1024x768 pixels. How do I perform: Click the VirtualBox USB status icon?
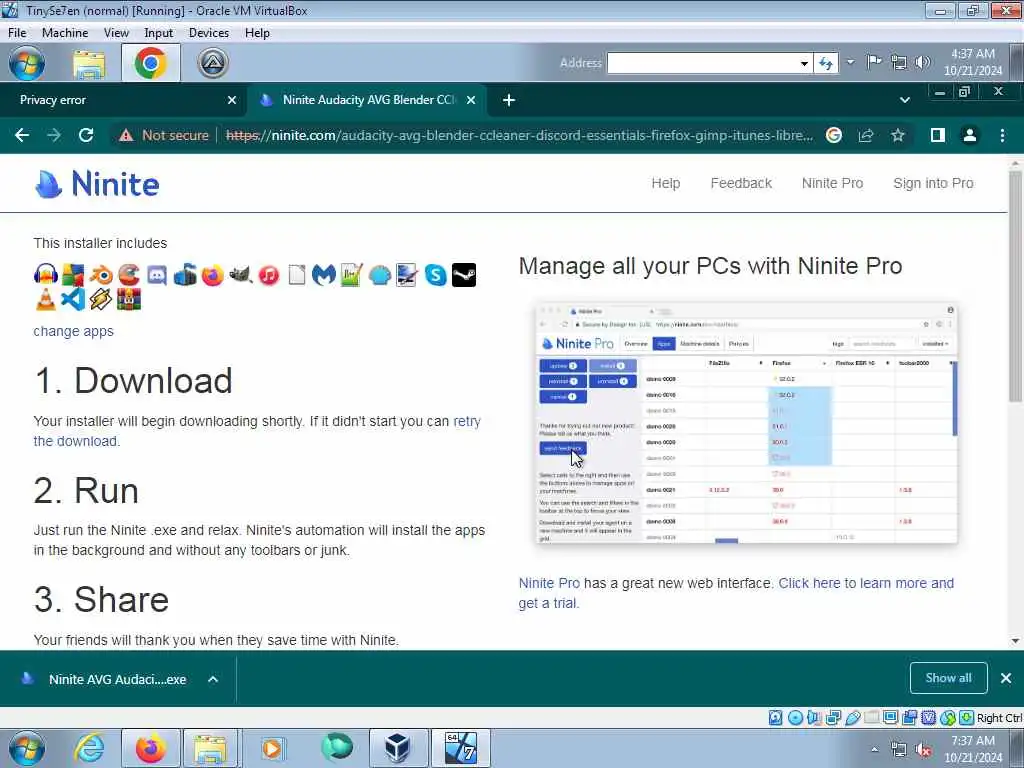coord(853,718)
